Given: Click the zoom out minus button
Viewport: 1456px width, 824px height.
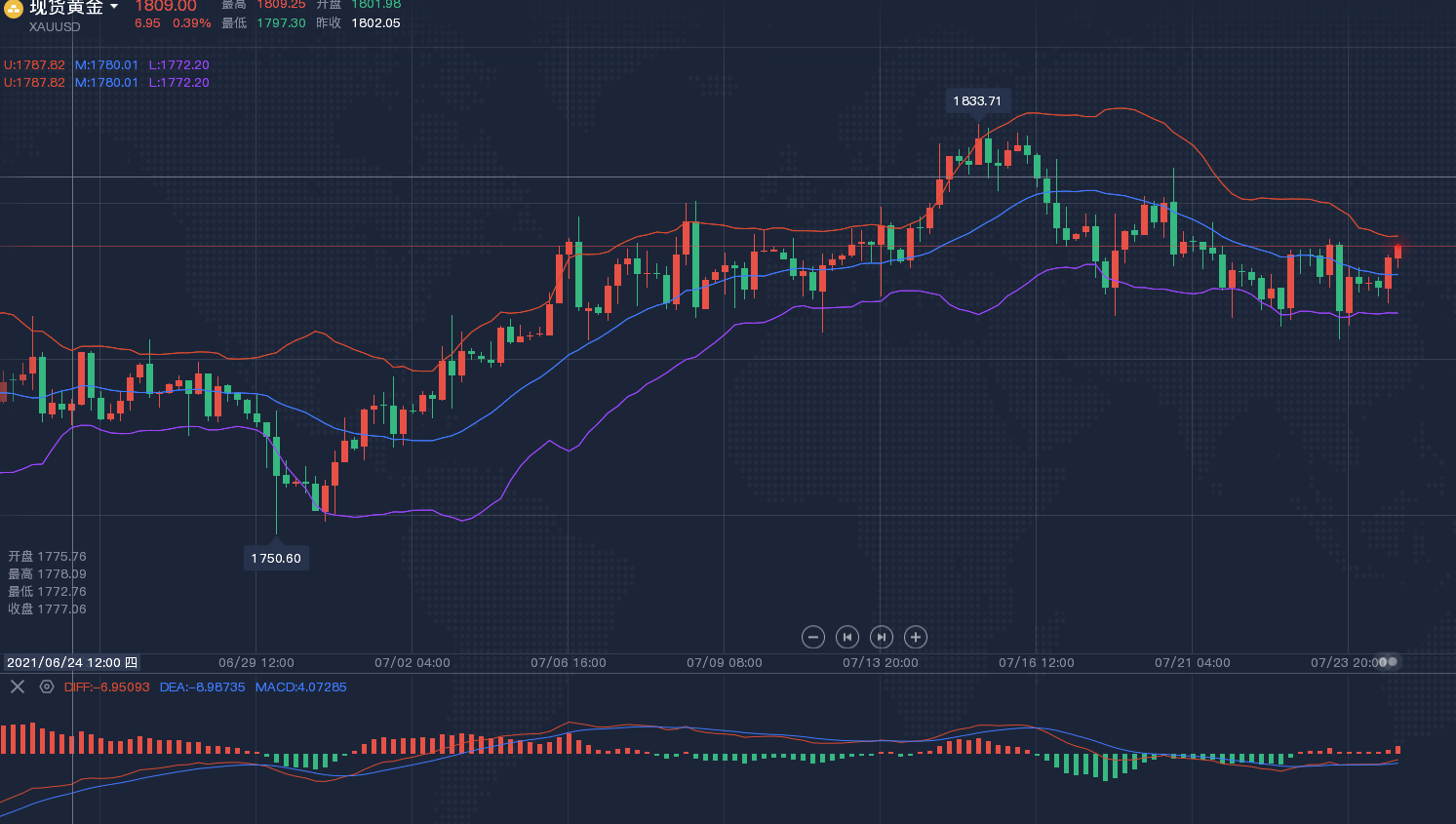Looking at the screenshot, I should point(812,637).
